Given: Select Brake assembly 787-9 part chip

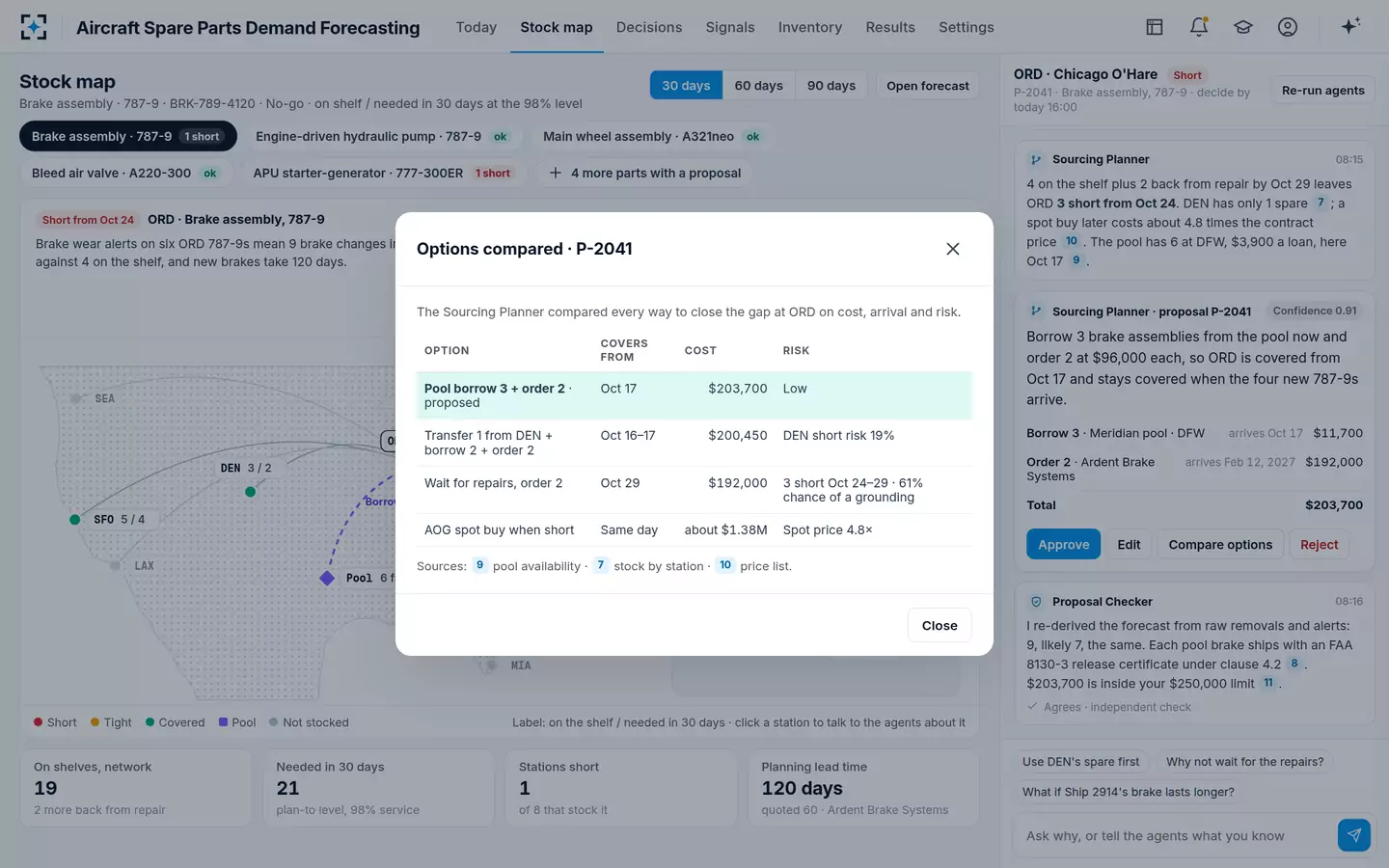Looking at the screenshot, I should click(128, 136).
